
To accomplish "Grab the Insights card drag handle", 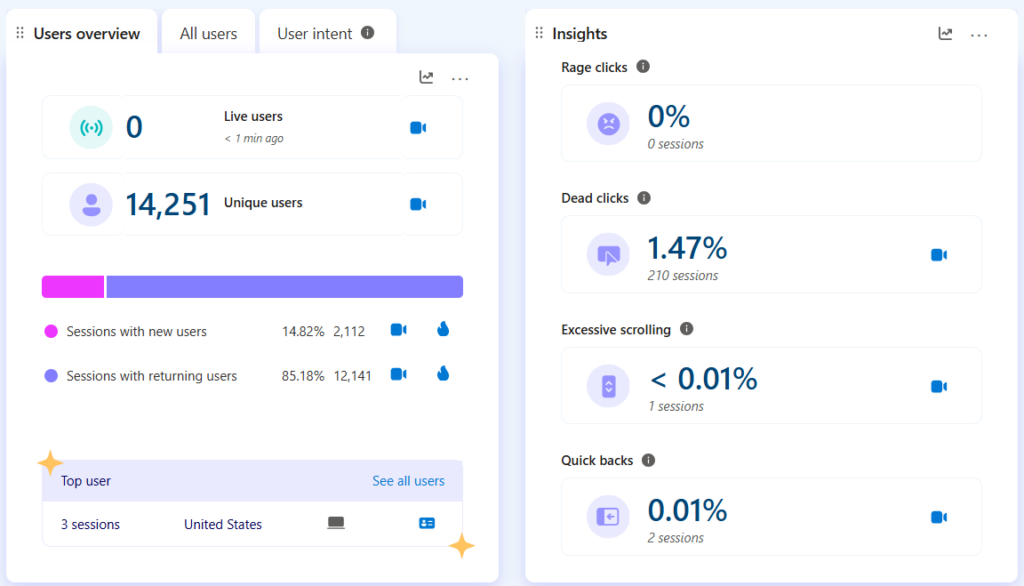I will 540,34.
